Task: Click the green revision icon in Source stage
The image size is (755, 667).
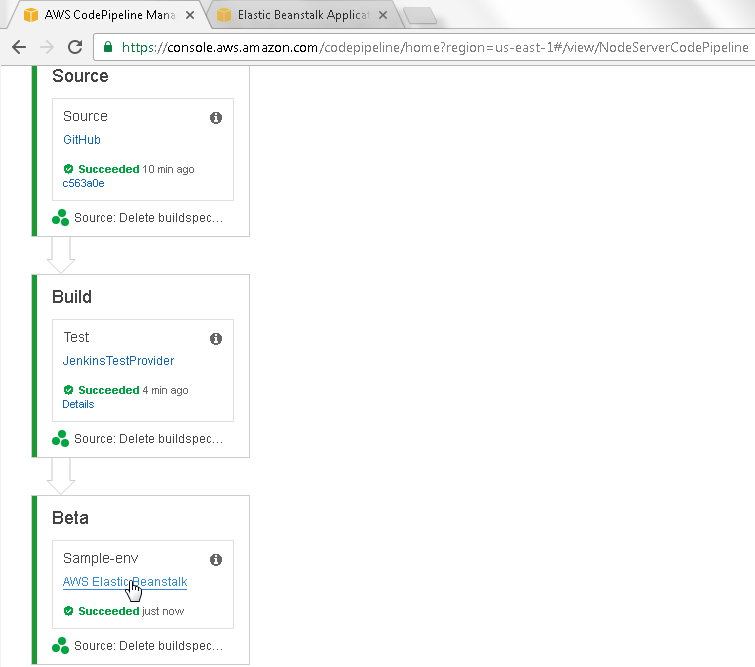Action: pos(61,218)
